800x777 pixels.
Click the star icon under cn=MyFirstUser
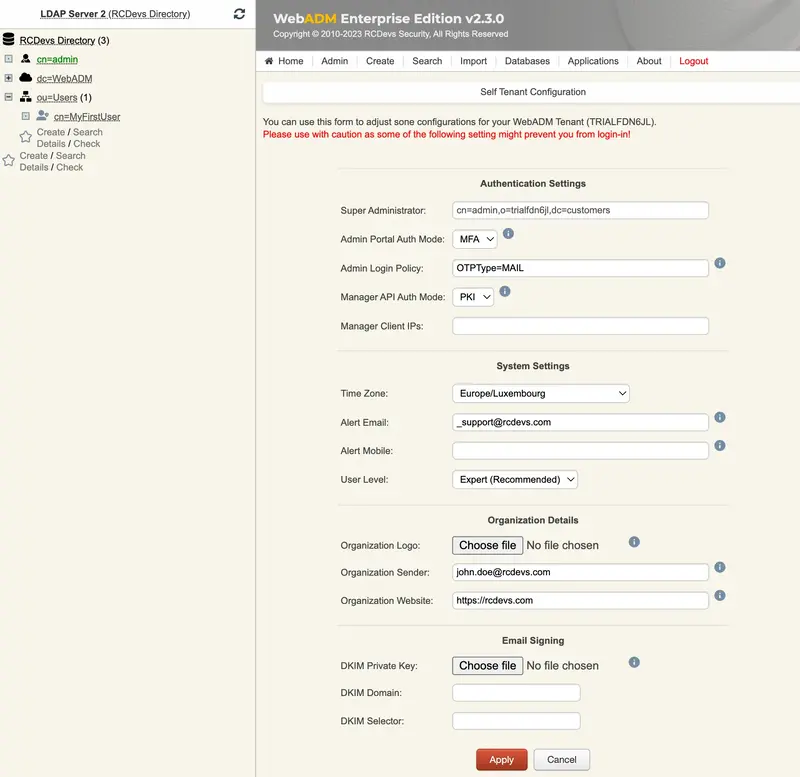pos(26,137)
